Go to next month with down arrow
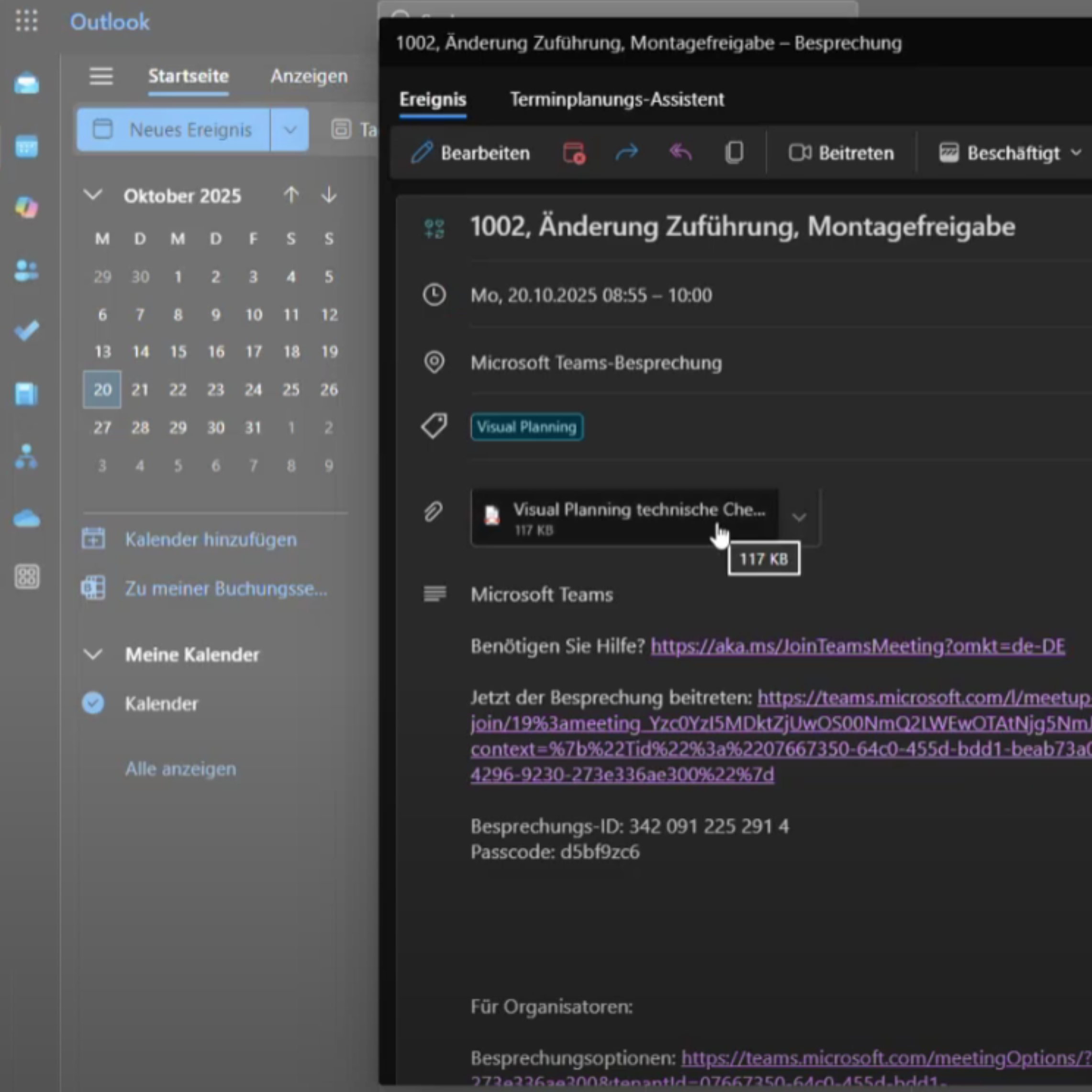Viewport: 1092px width, 1092px height. click(329, 195)
